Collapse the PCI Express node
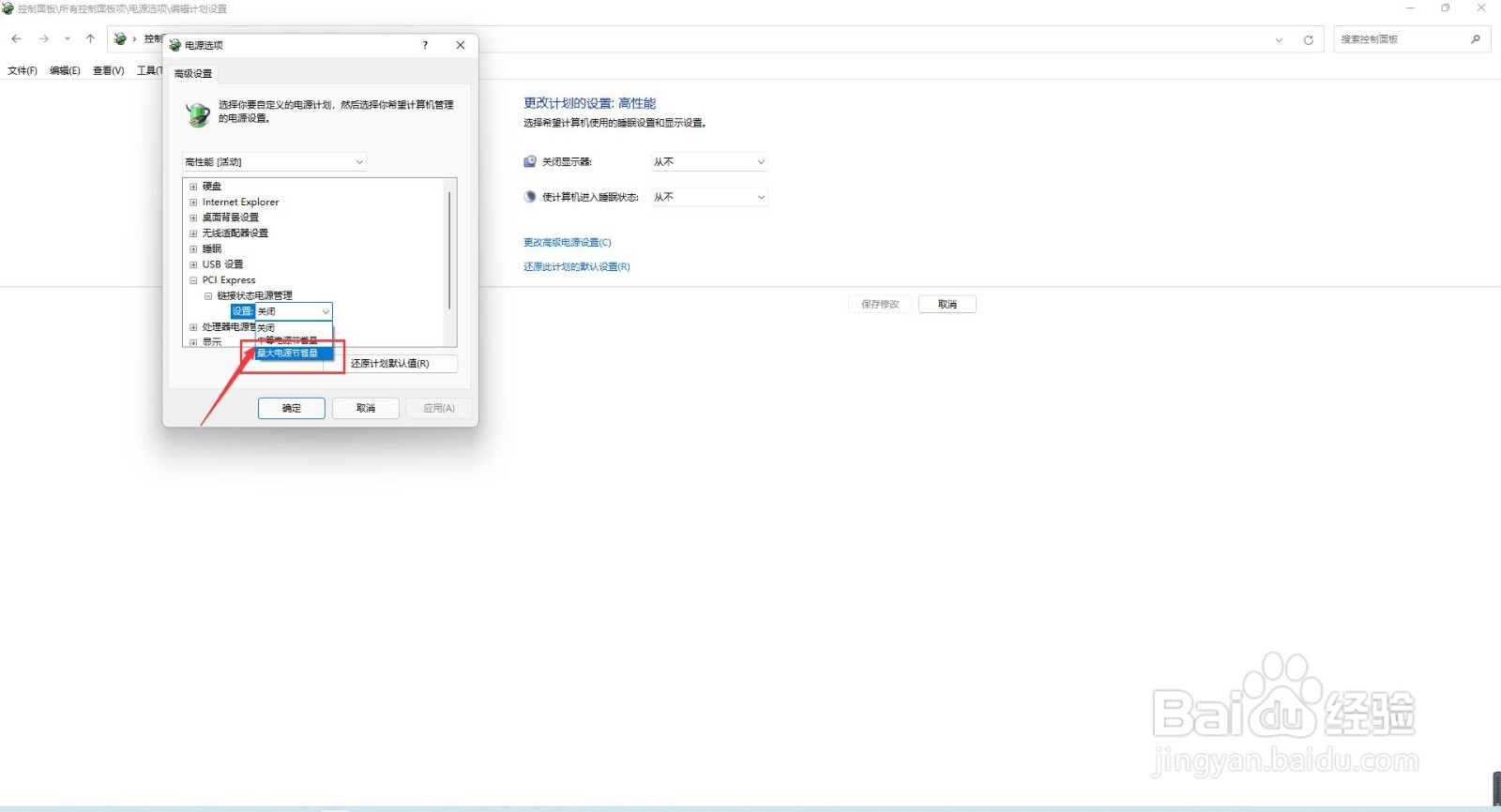 click(193, 280)
